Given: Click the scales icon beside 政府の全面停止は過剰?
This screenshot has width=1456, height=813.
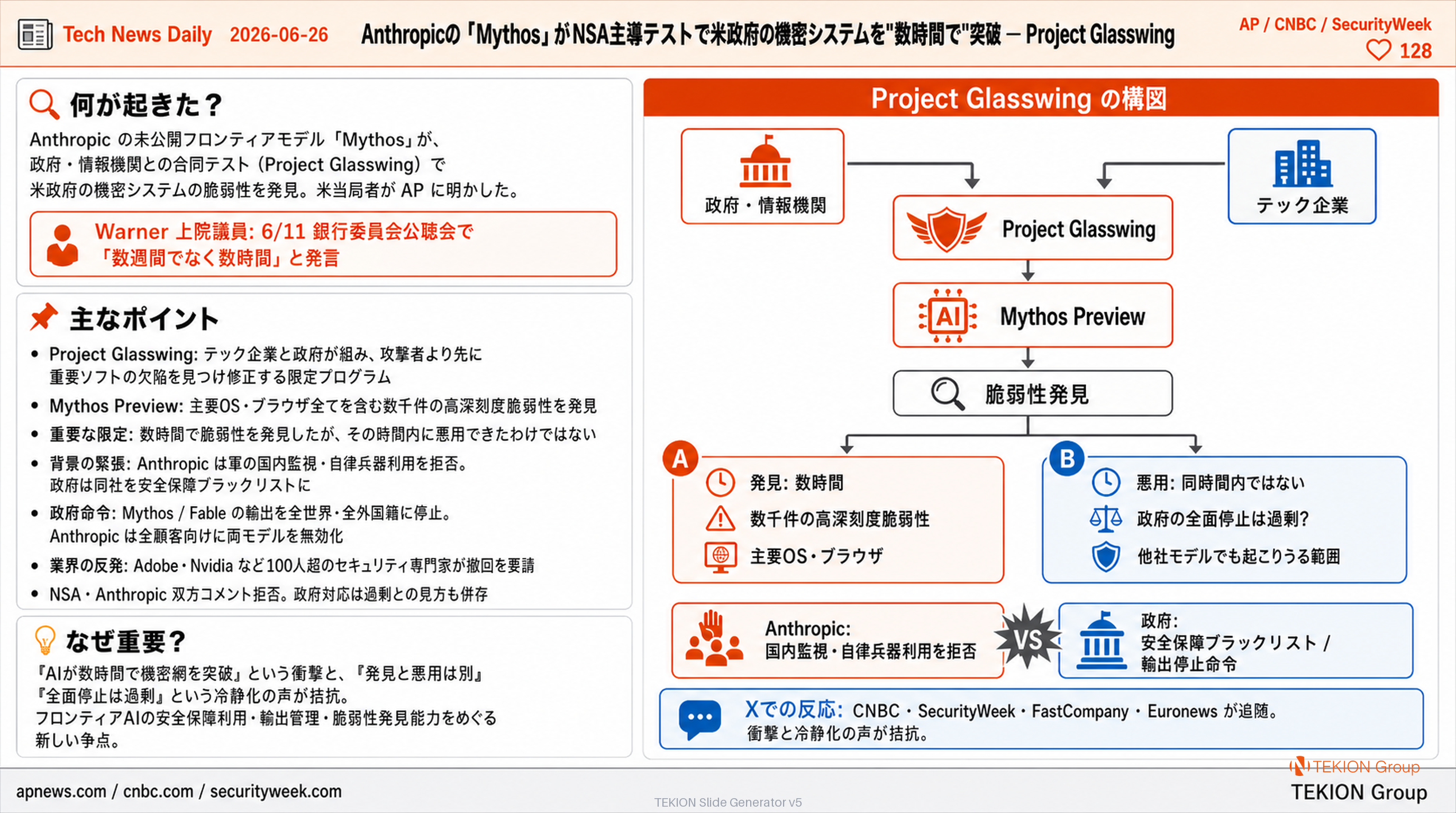Looking at the screenshot, I should pos(1106,519).
